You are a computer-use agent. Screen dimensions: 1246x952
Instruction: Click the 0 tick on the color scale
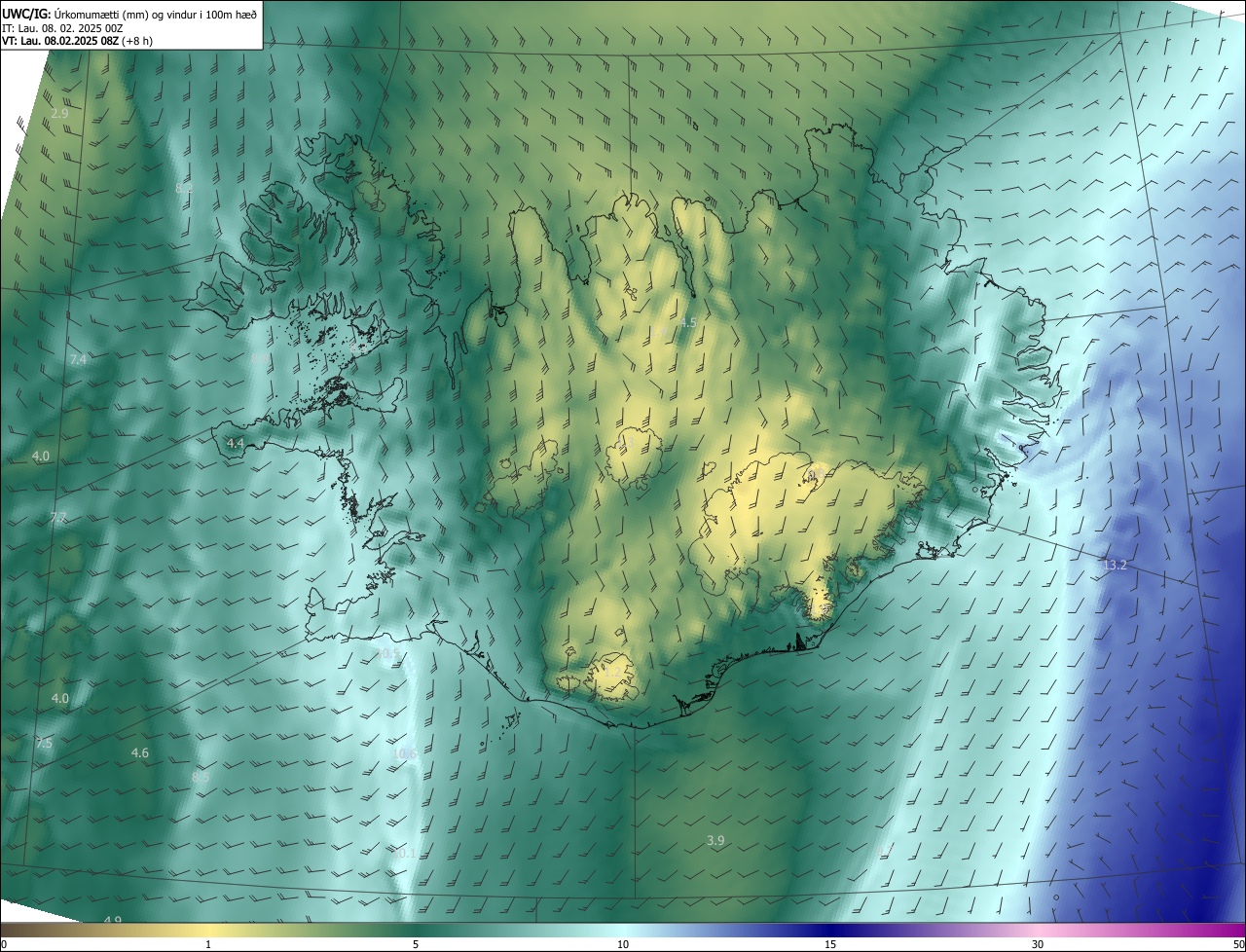[x=4, y=944]
